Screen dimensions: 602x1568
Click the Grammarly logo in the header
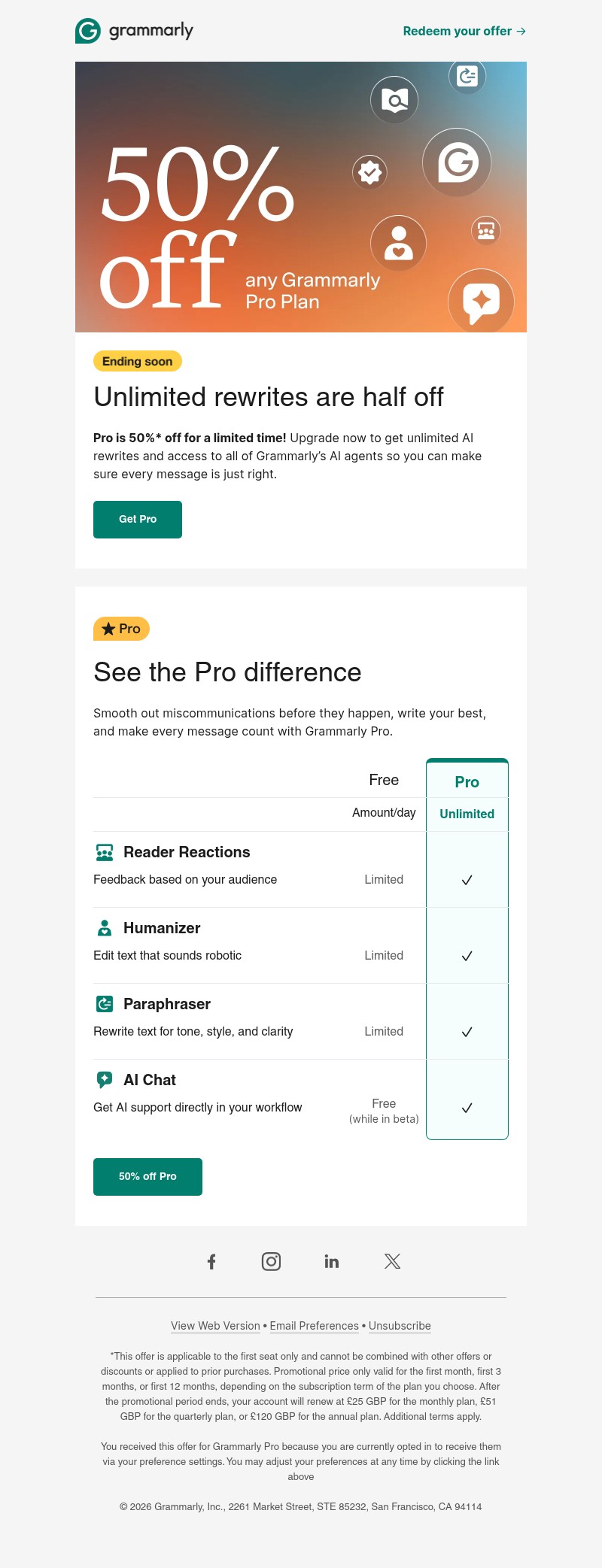(134, 31)
